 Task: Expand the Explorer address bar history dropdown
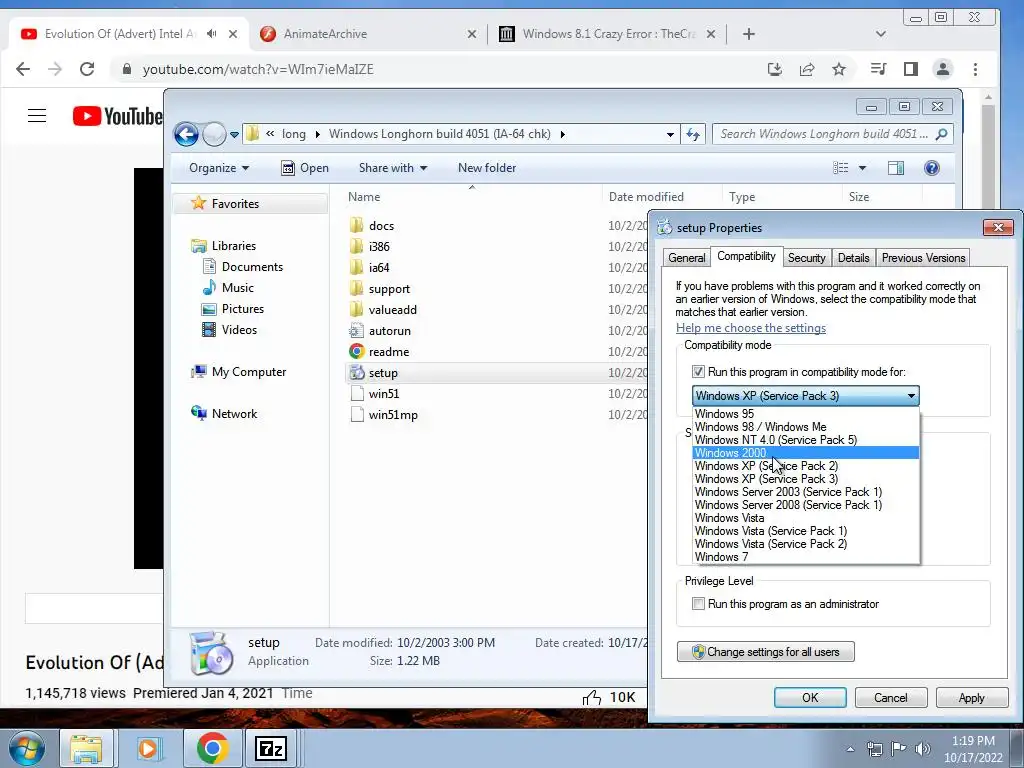(670, 135)
